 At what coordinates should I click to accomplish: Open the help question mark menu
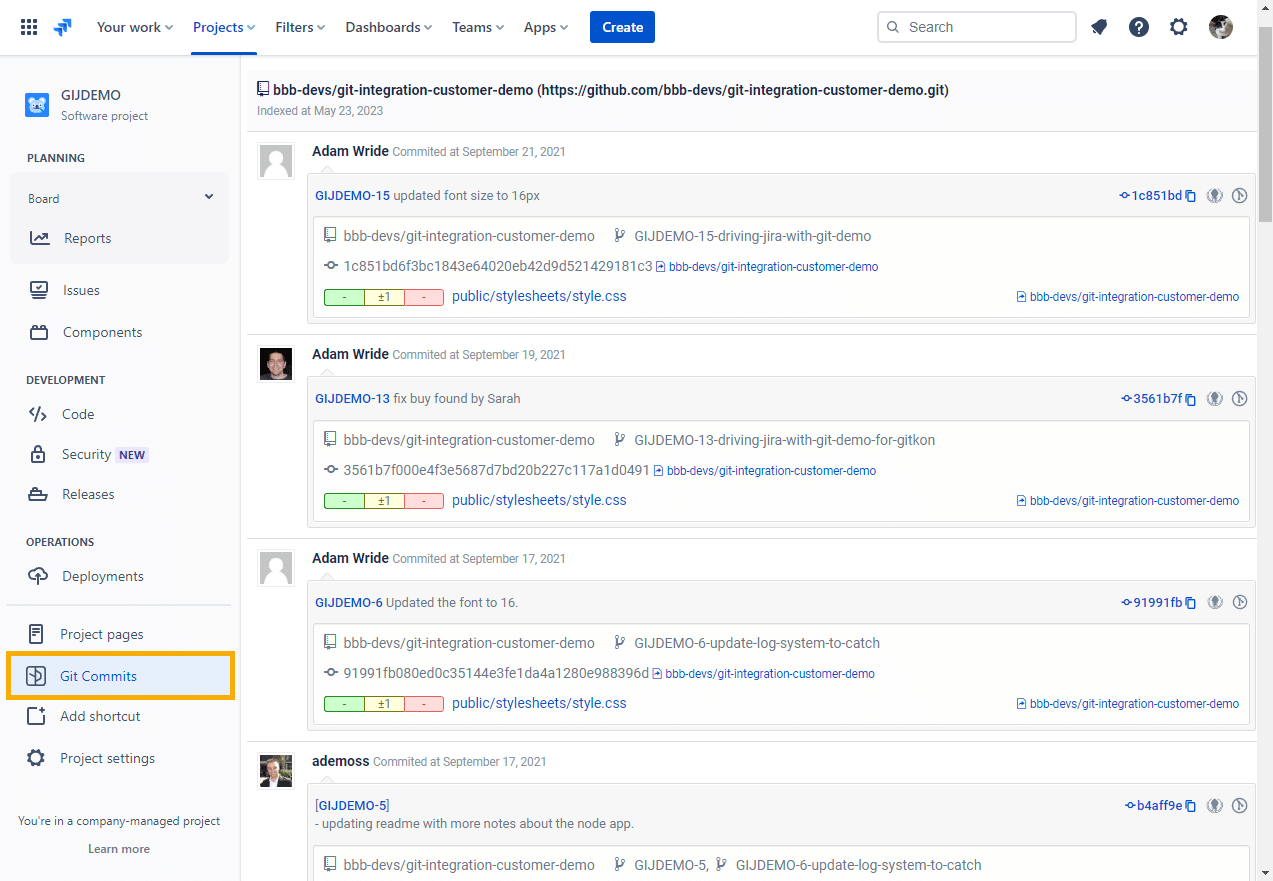coord(1139,27)
